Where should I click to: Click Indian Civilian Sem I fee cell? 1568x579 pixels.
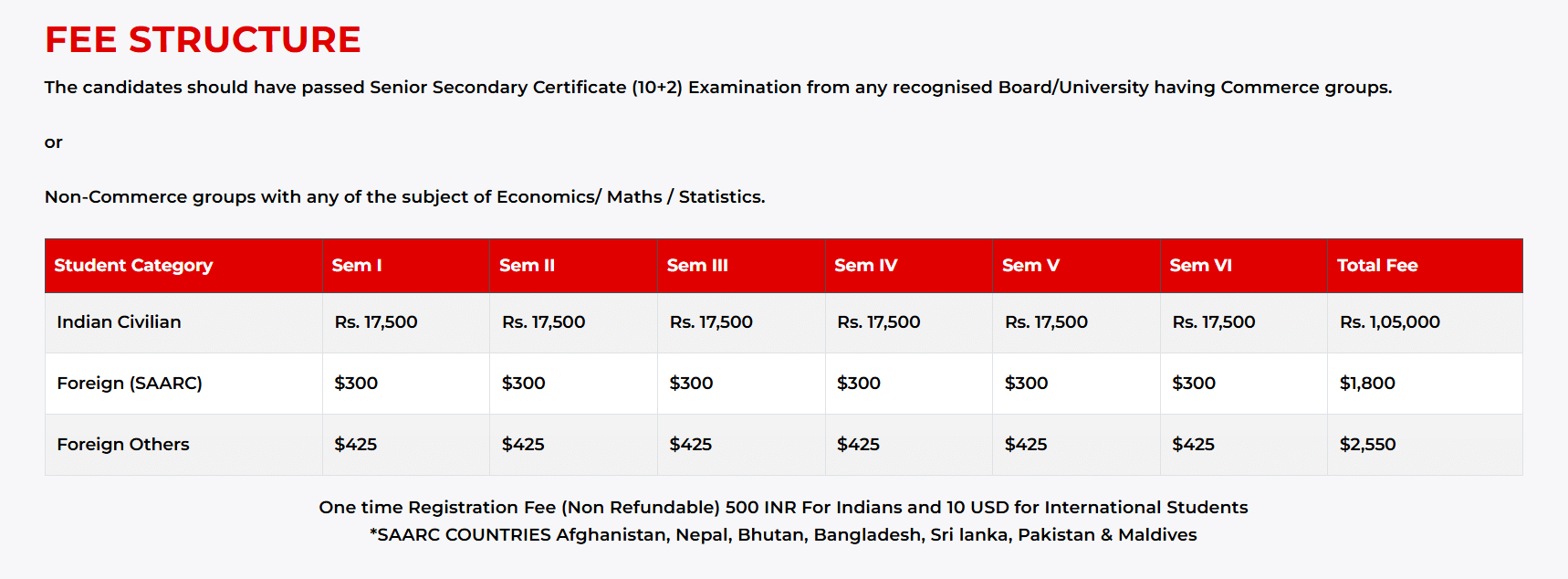[376, 322]
